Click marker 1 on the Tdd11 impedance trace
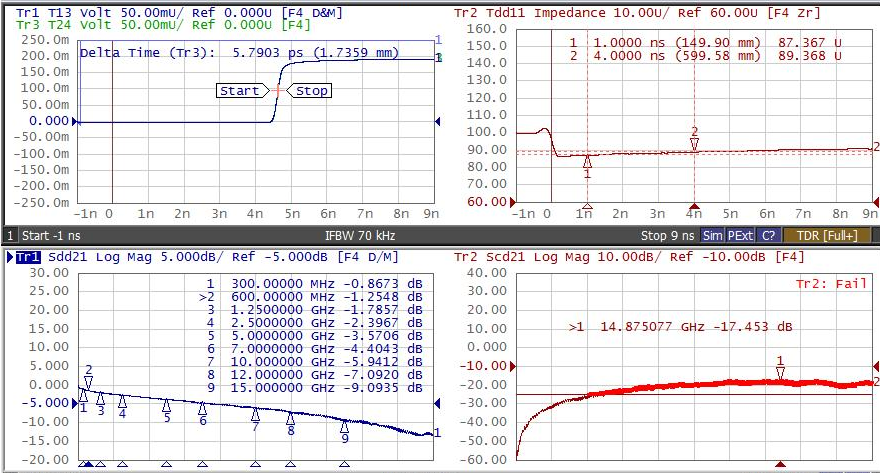Viewport: 880px width, 473px height. point(587,161)
